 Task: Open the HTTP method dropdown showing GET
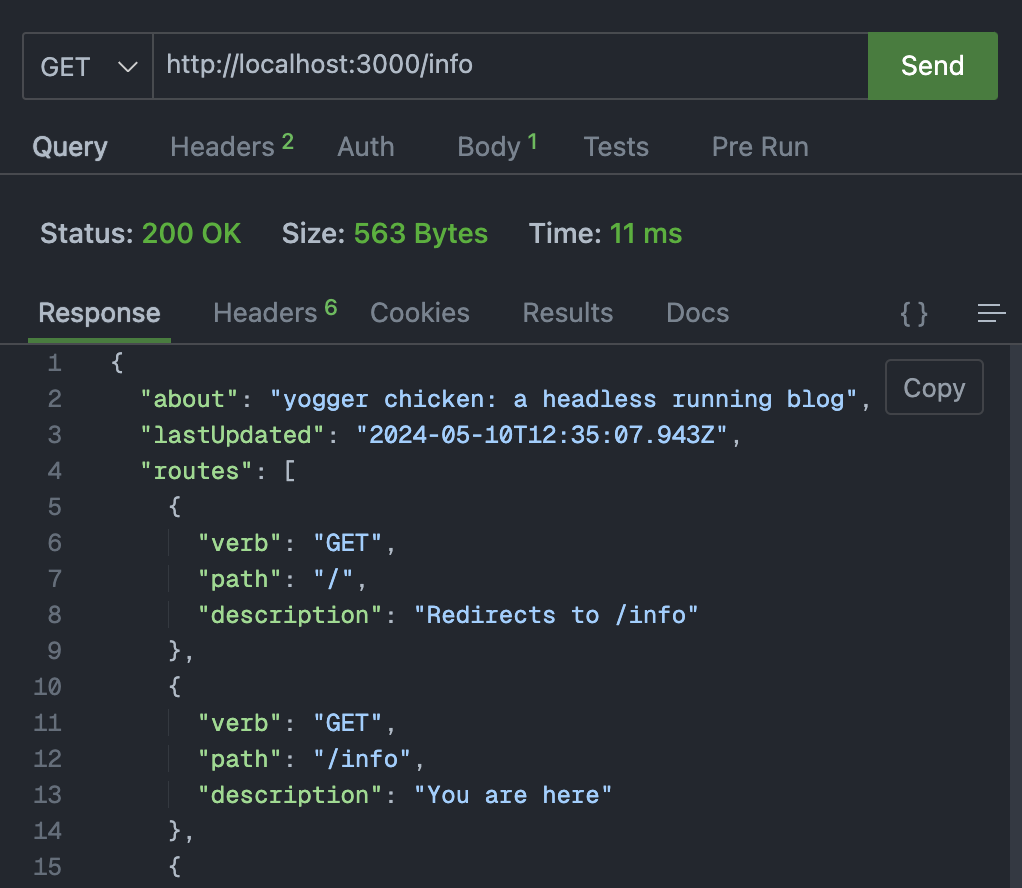coord(87,66)
